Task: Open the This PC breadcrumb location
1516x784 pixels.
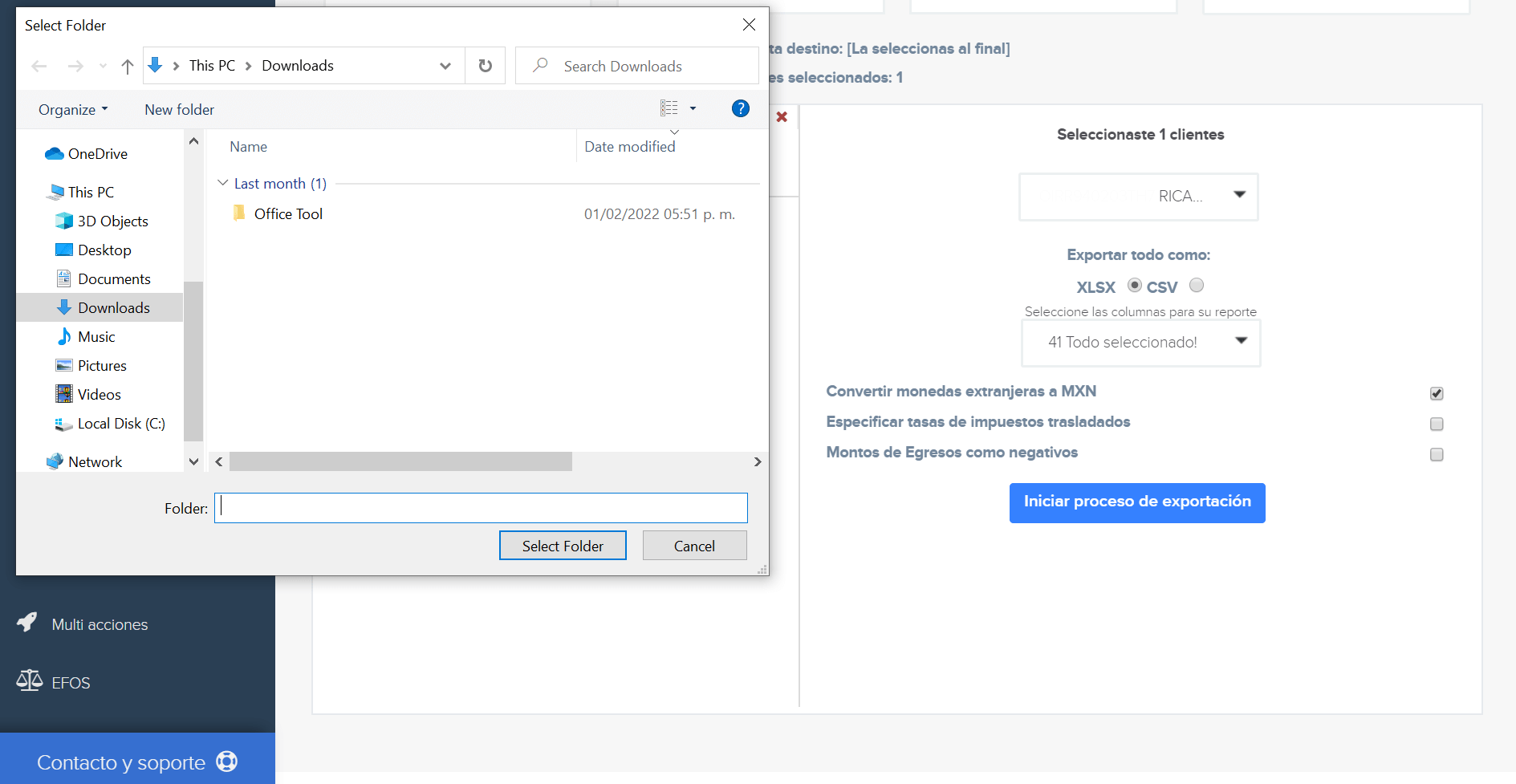Action: [211, 65]
